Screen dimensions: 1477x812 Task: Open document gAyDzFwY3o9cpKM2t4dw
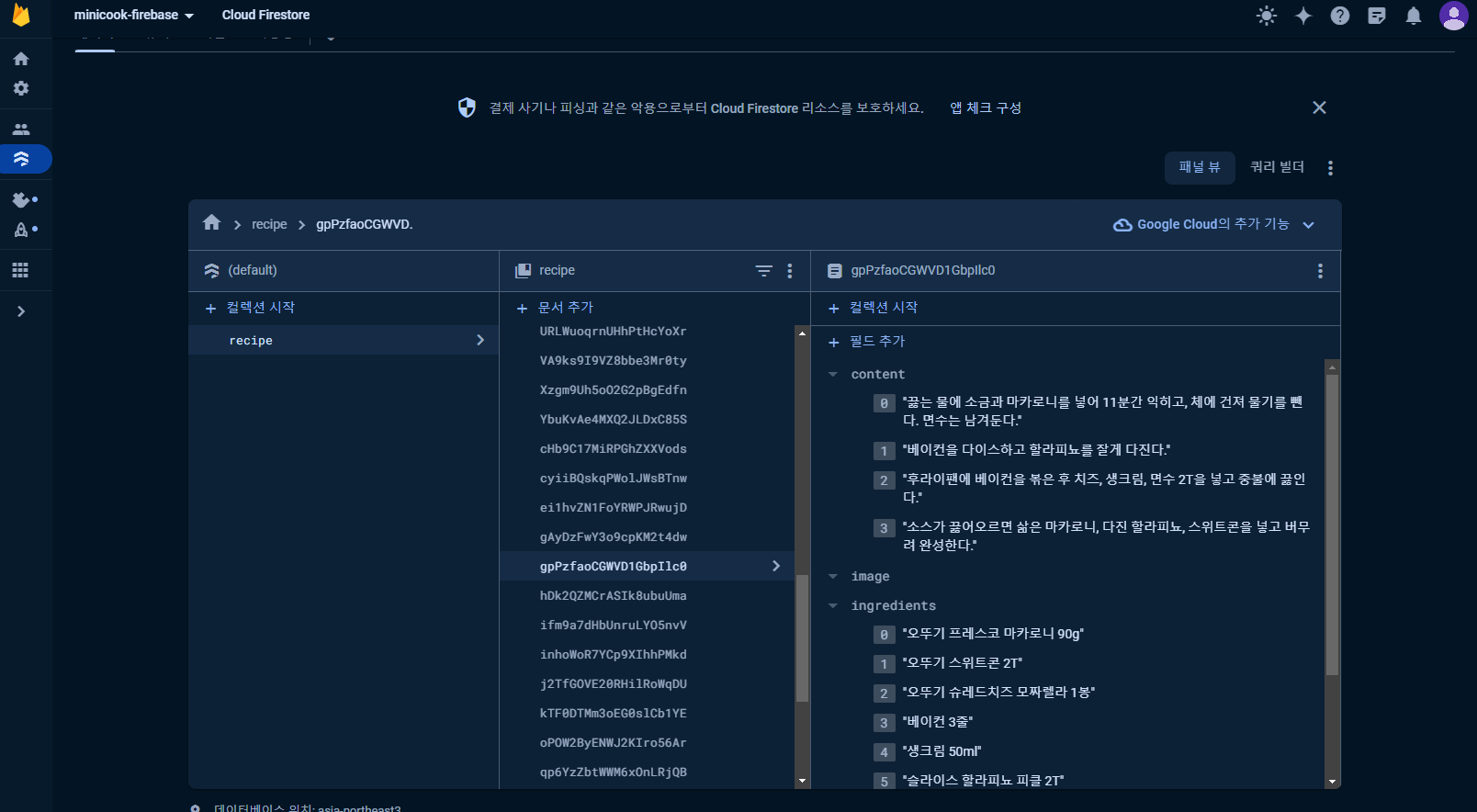613,536
